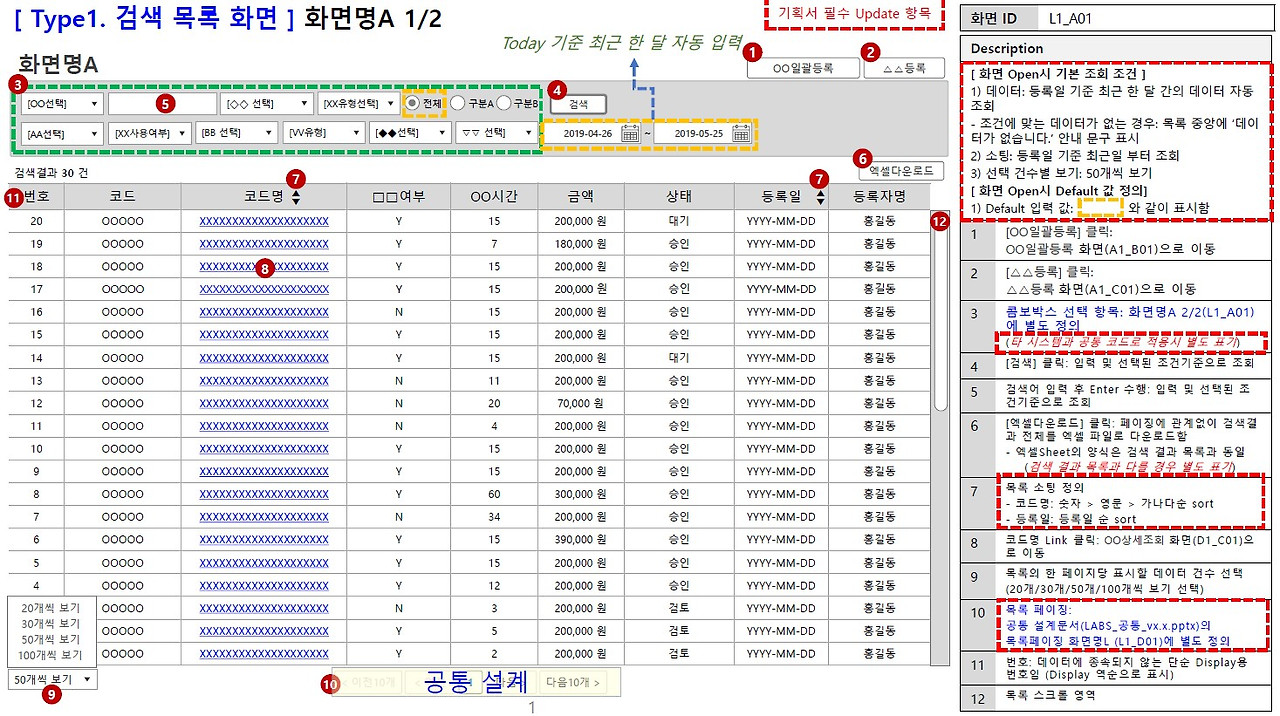Click the 검색결과 30 건 result count
Image resolution: width=1280 pixels, height=716 pixels.
coord(51,173)
